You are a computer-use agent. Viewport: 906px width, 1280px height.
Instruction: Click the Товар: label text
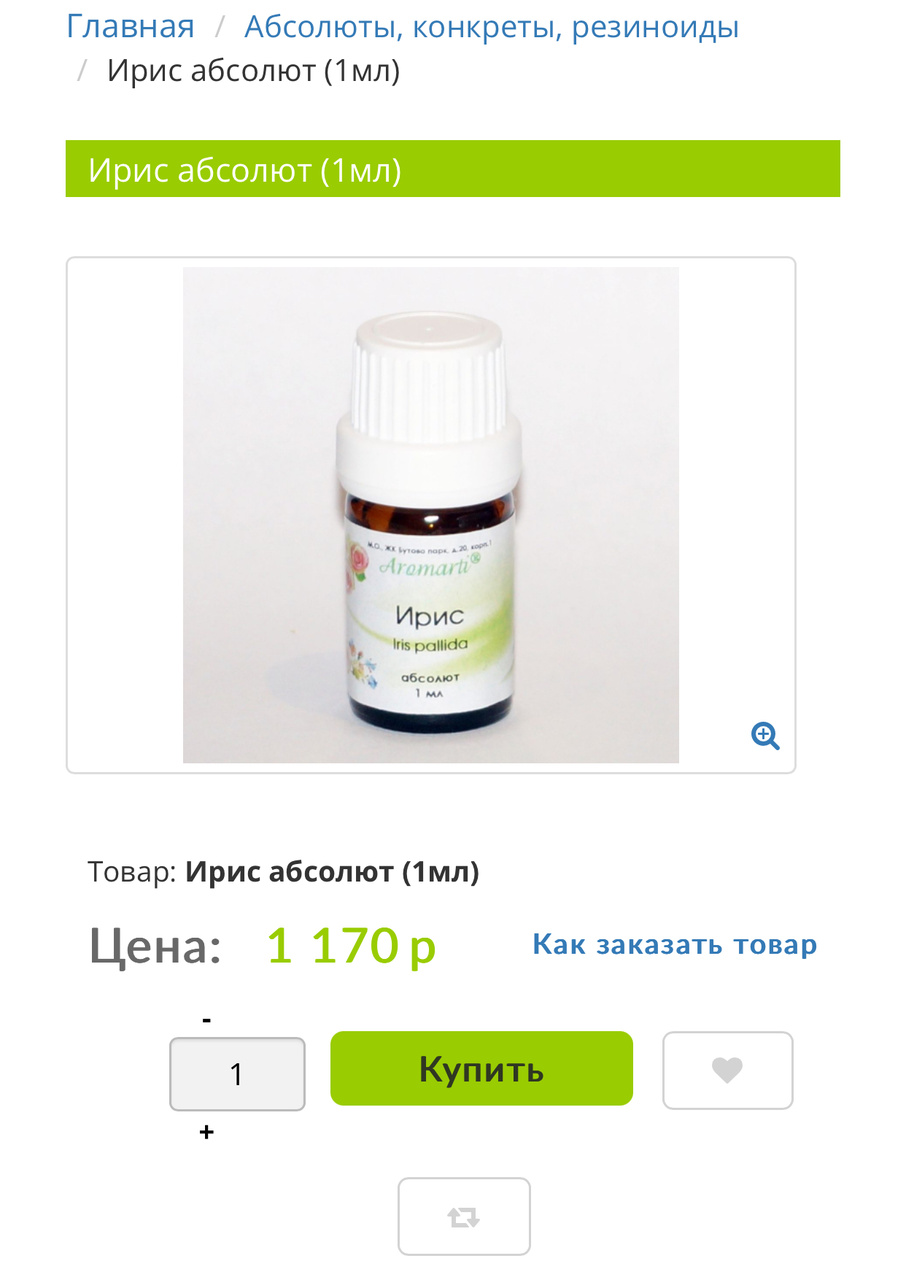click(x=132, y=872)
